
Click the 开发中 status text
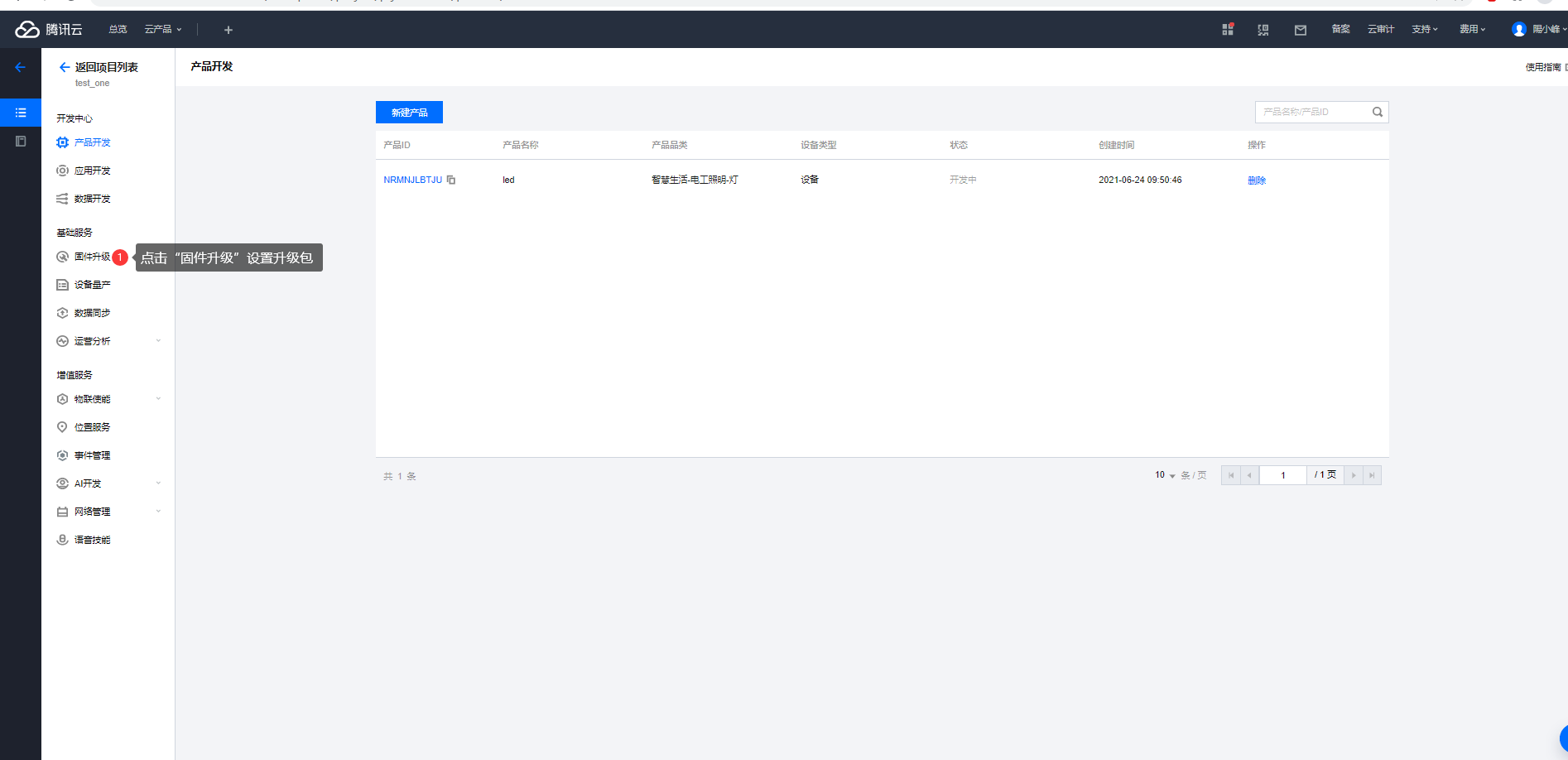963,180
